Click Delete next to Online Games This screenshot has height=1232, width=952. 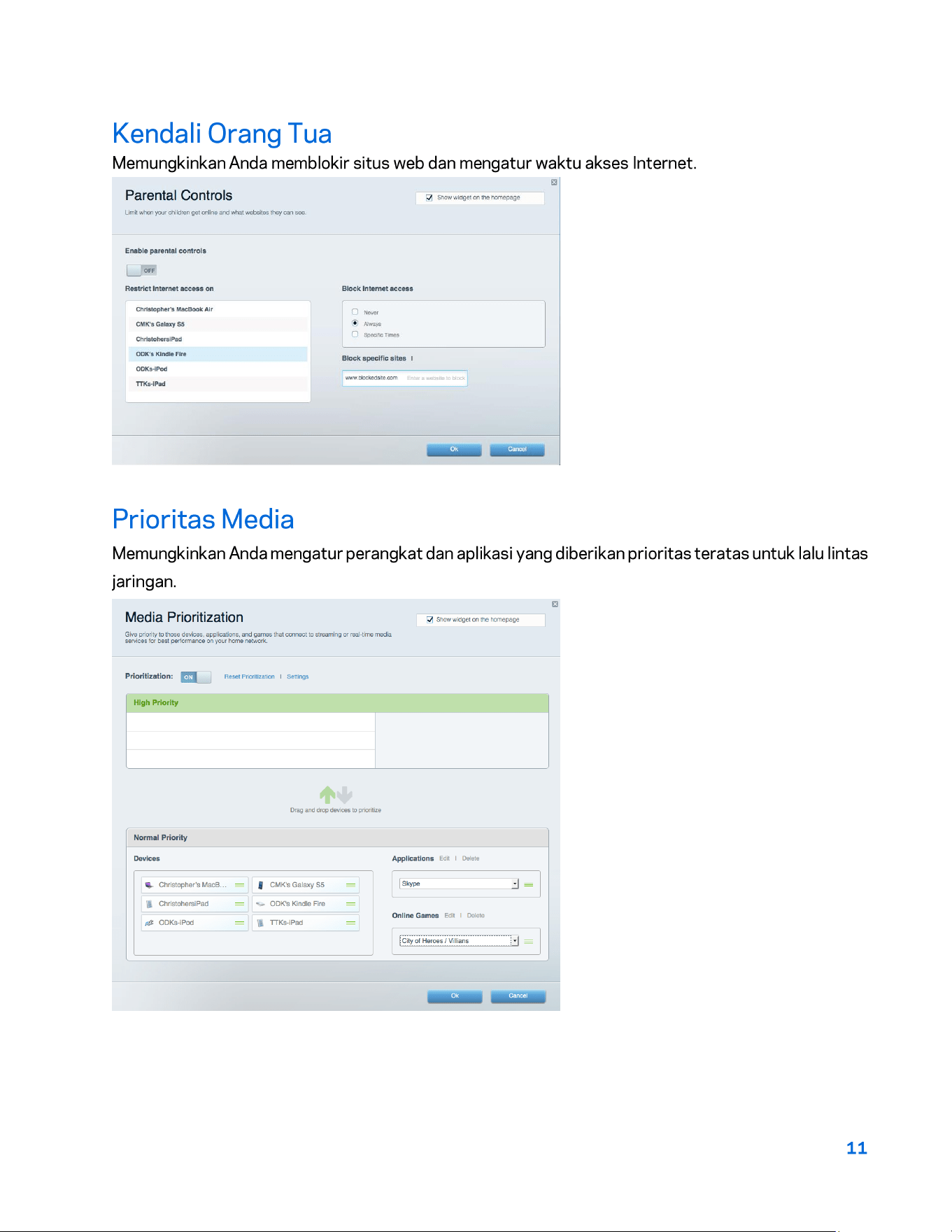pos(476,916)
